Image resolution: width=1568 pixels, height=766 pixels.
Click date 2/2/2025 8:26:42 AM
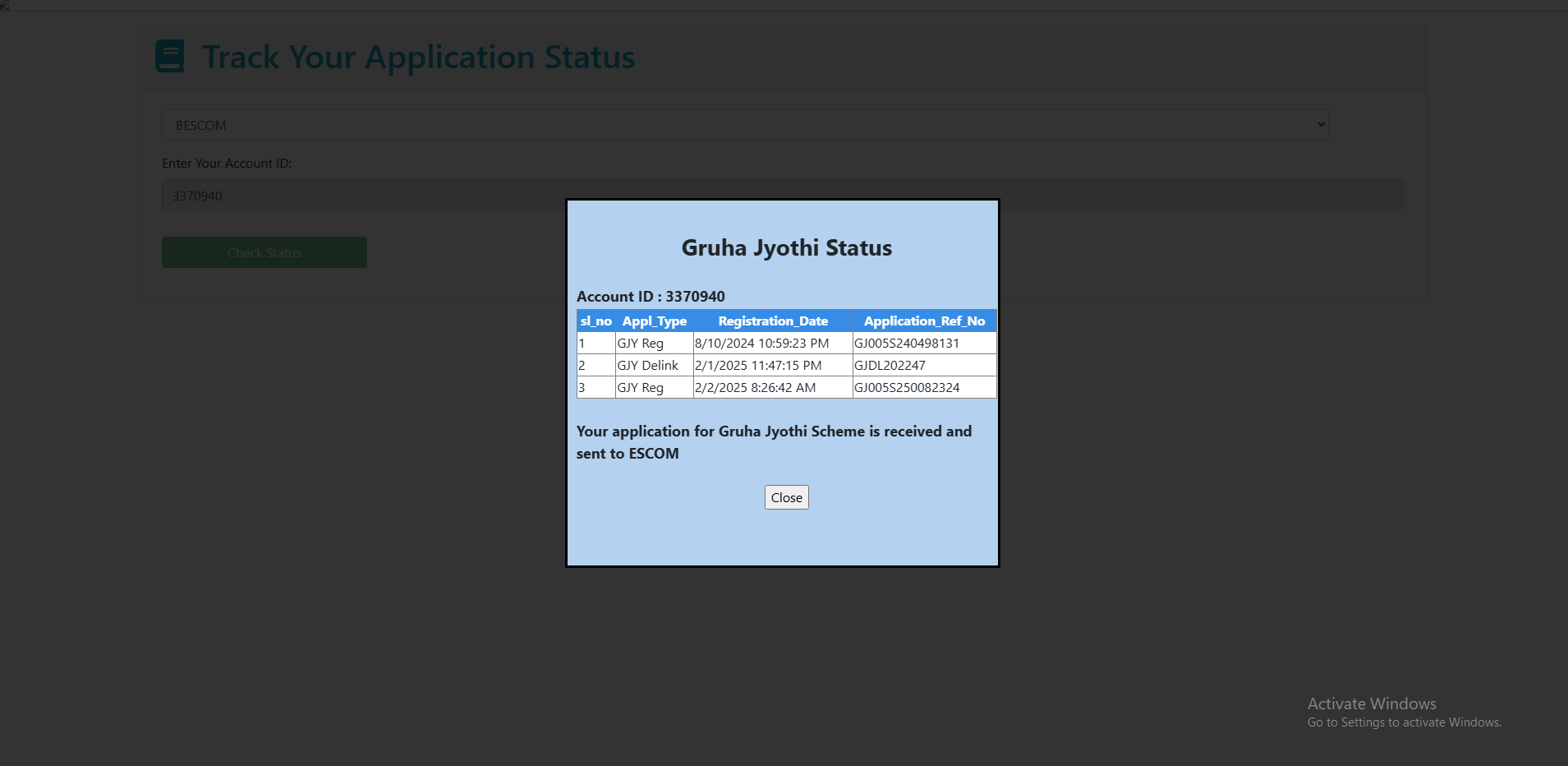(755, 388)
